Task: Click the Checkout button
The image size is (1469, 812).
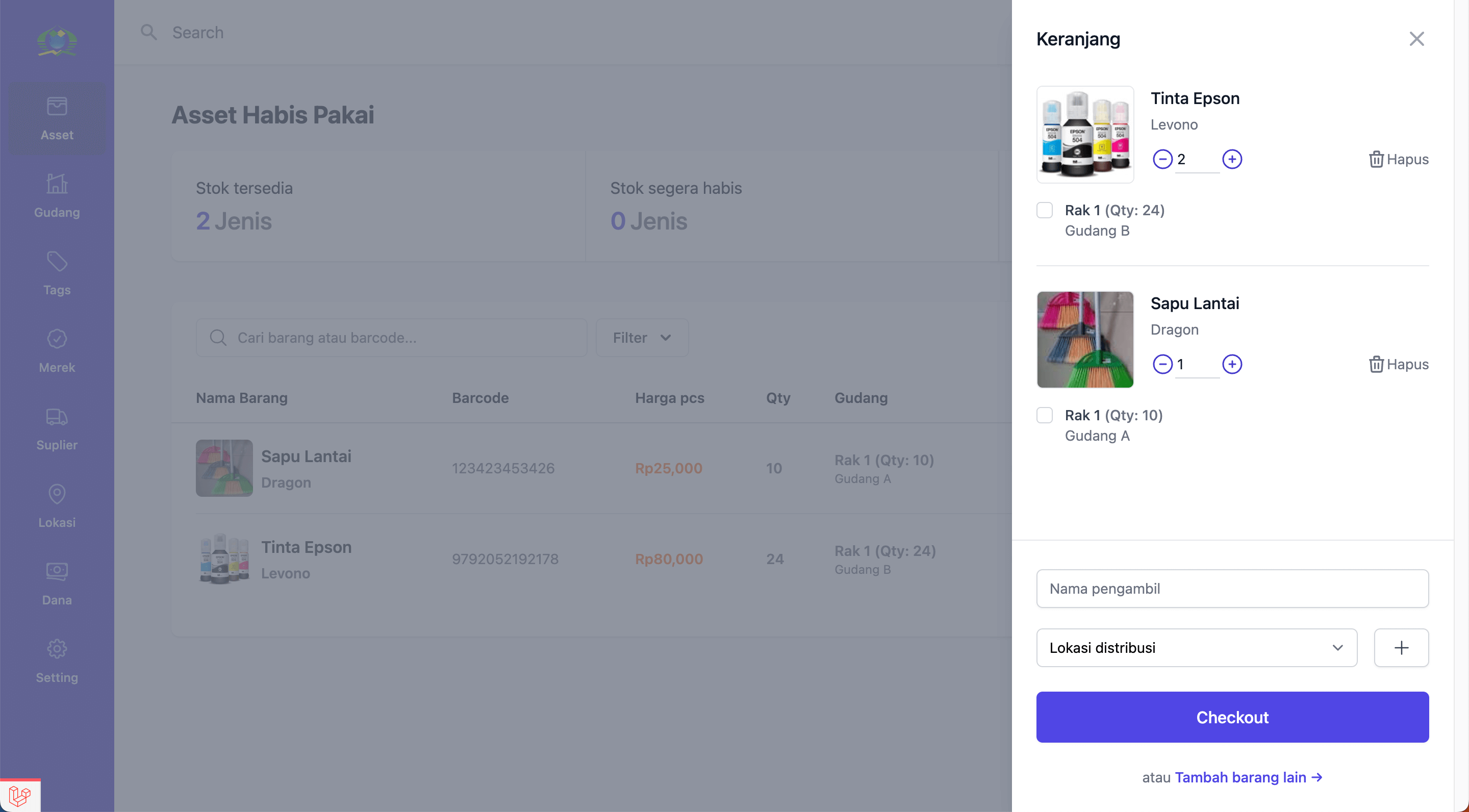Action: [1232, 717]
